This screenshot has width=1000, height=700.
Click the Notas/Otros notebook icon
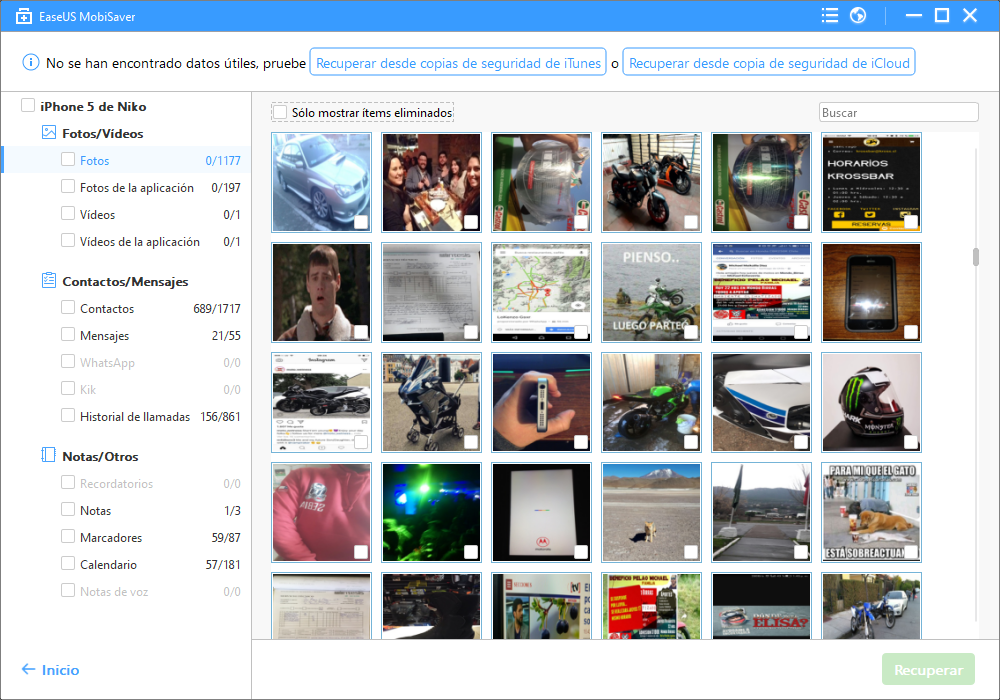48,455
